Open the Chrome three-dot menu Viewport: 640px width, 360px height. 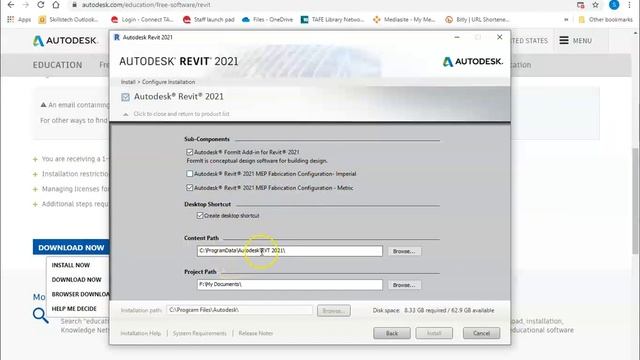point(629,5)
